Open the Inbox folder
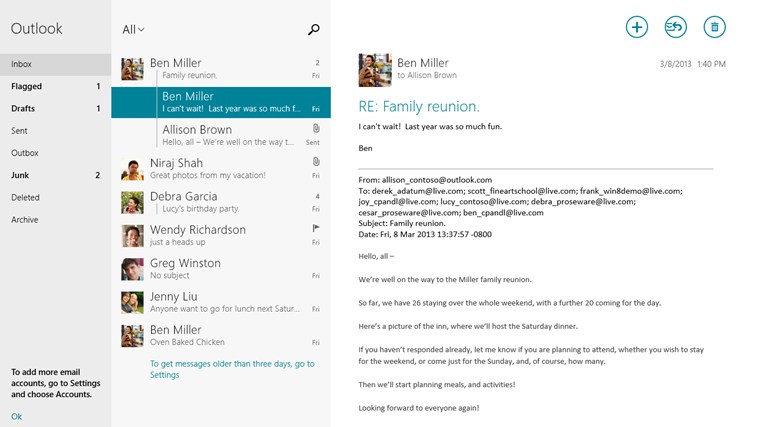The image size is (759, 427). click(x=56, y=64)
